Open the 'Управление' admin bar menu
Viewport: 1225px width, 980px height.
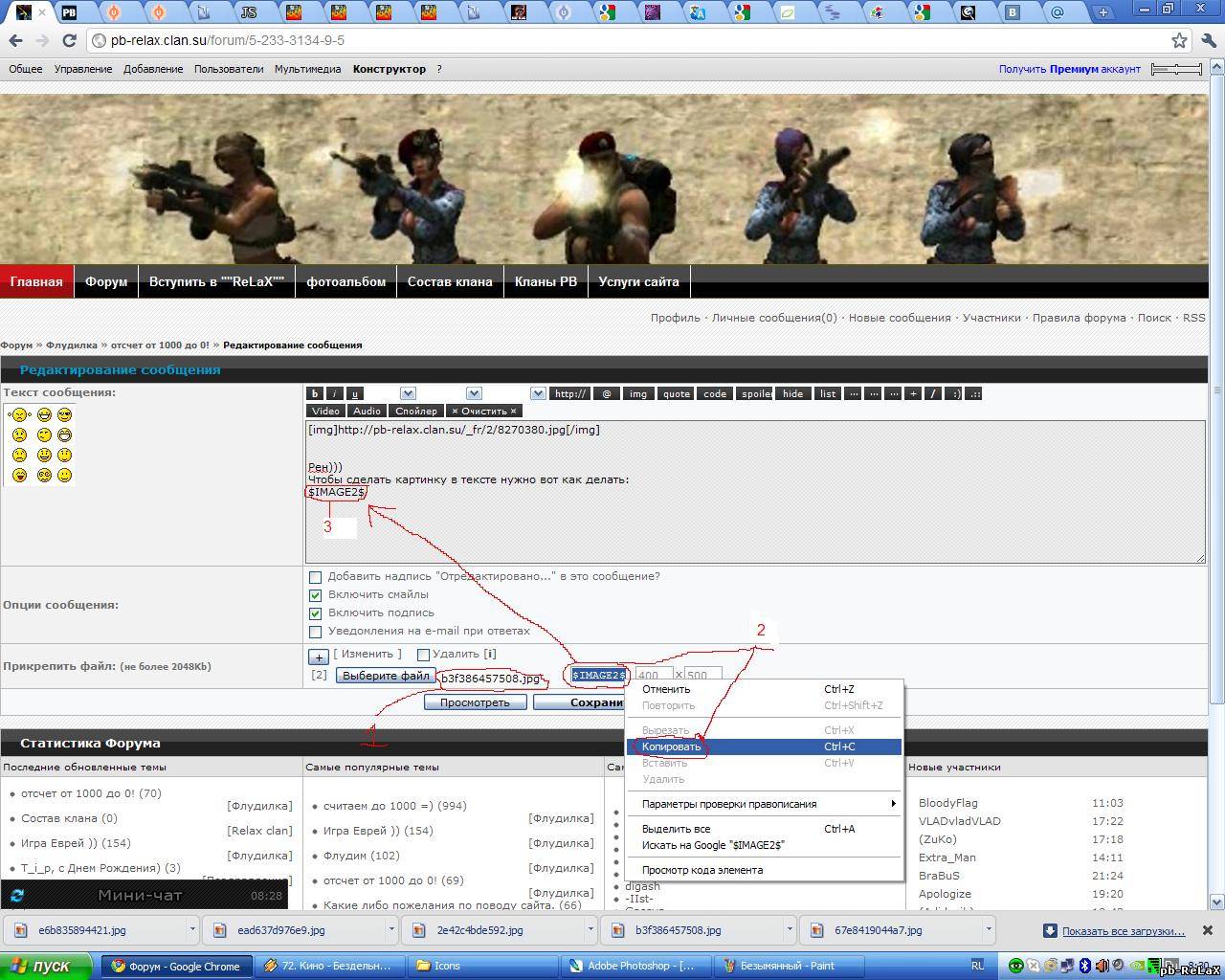coord(83,69)
